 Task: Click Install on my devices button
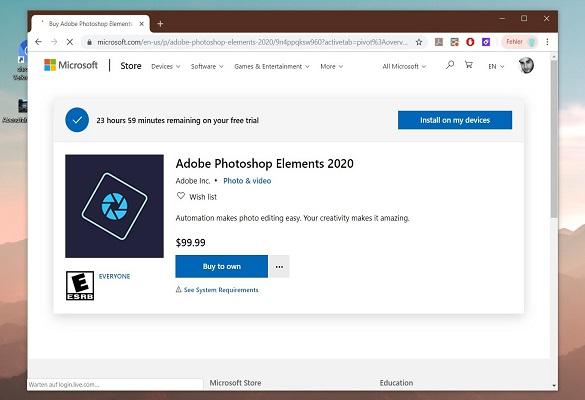click(455, 120)
